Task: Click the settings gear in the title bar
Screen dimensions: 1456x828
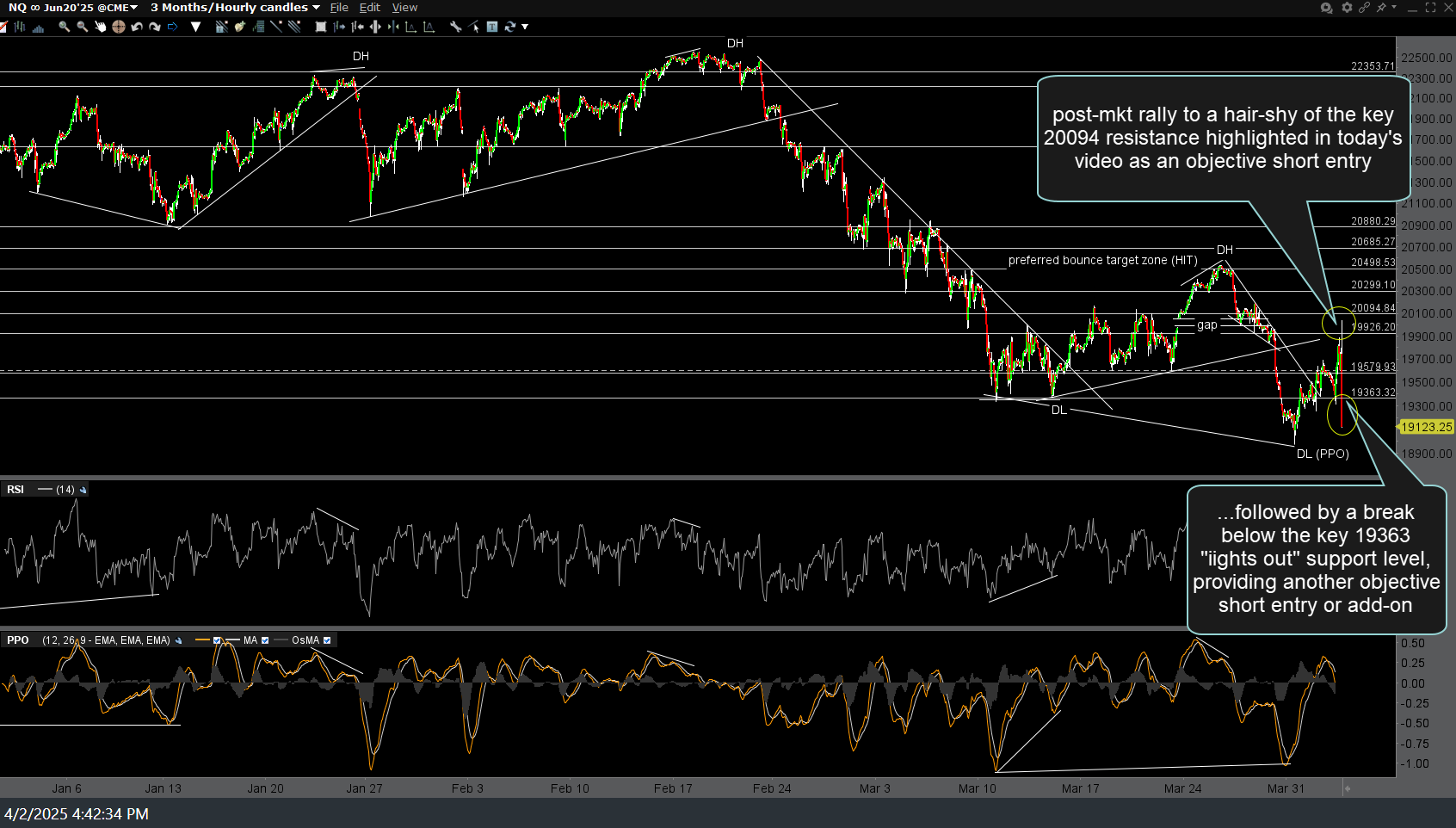Action: click(1346, 7)
